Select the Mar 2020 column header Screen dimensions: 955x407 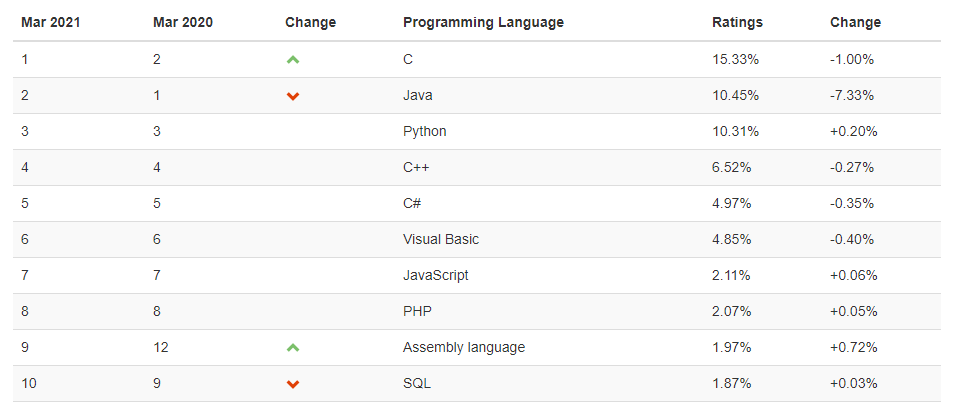click(x=183, y=22)
